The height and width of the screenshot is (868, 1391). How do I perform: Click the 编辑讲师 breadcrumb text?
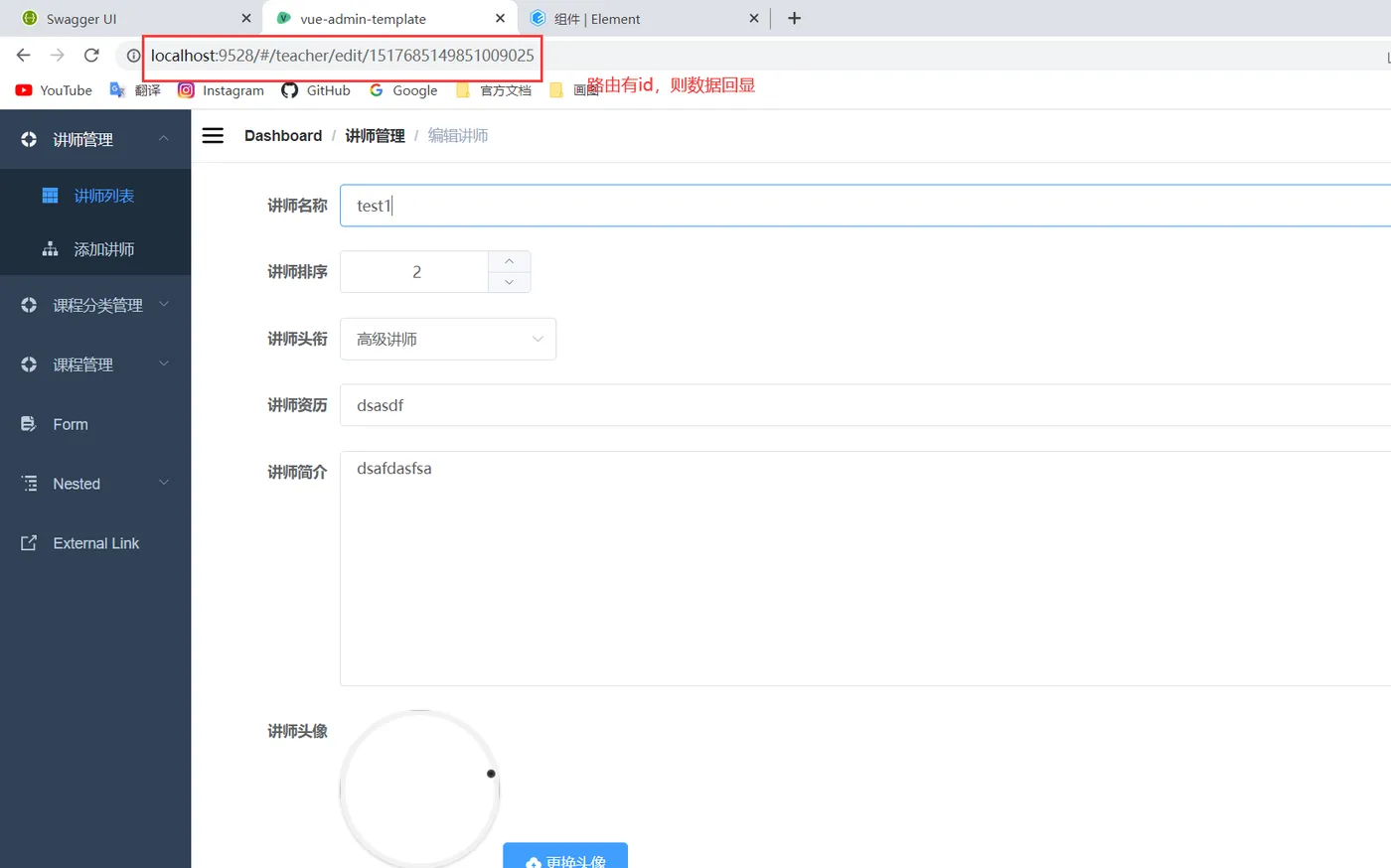pos(458,136)
